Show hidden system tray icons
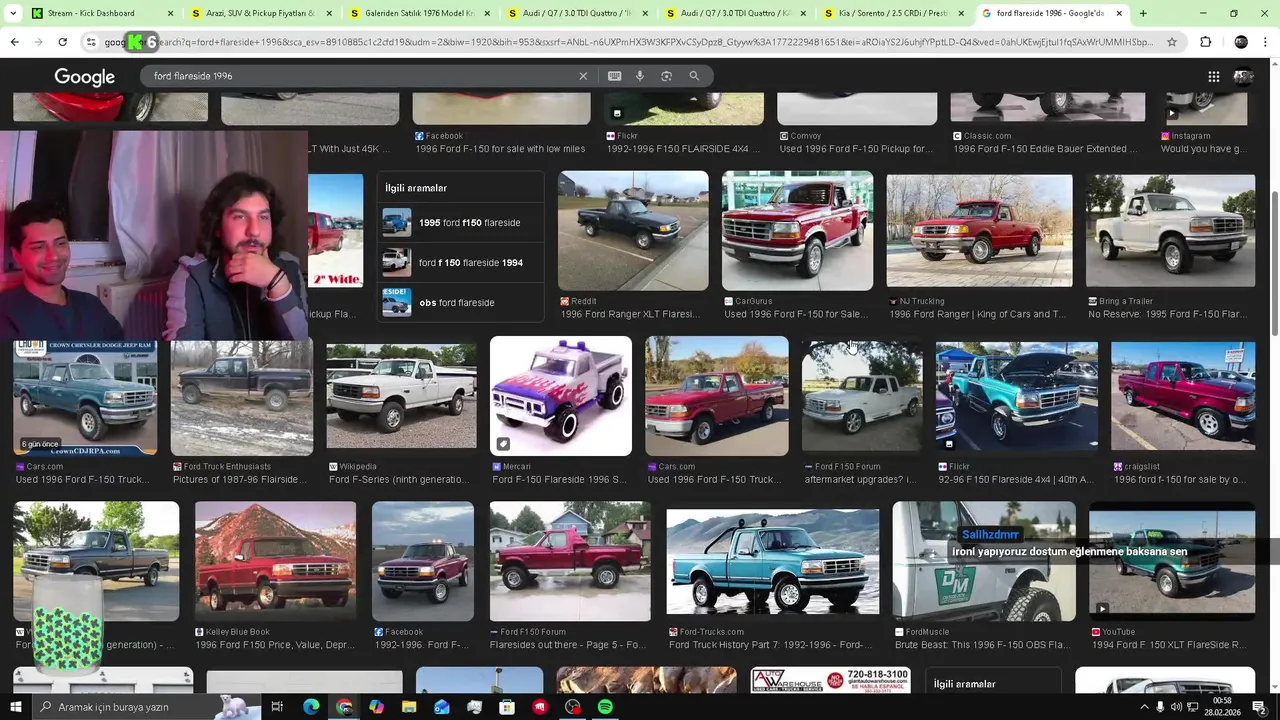Viewport: 1280px width, 720px height. click(x=1144, y=707)
